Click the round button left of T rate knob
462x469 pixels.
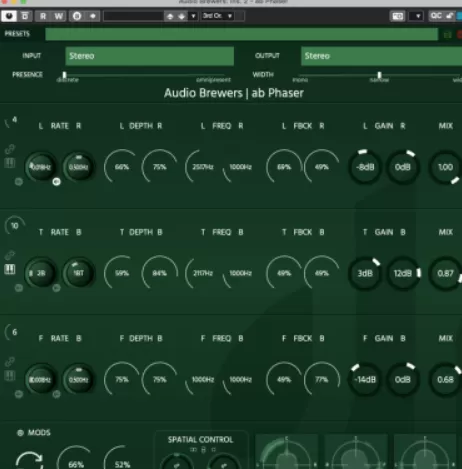[19, 288]
